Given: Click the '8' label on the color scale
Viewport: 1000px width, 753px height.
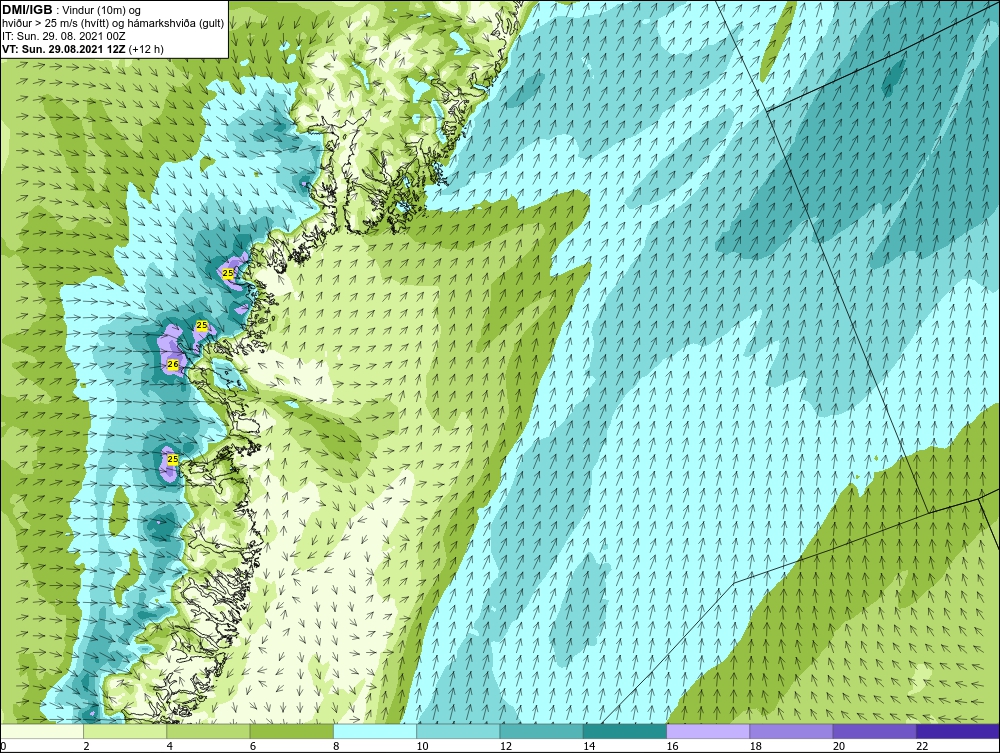Looking at the screenshot, I should tap(336, 747).
